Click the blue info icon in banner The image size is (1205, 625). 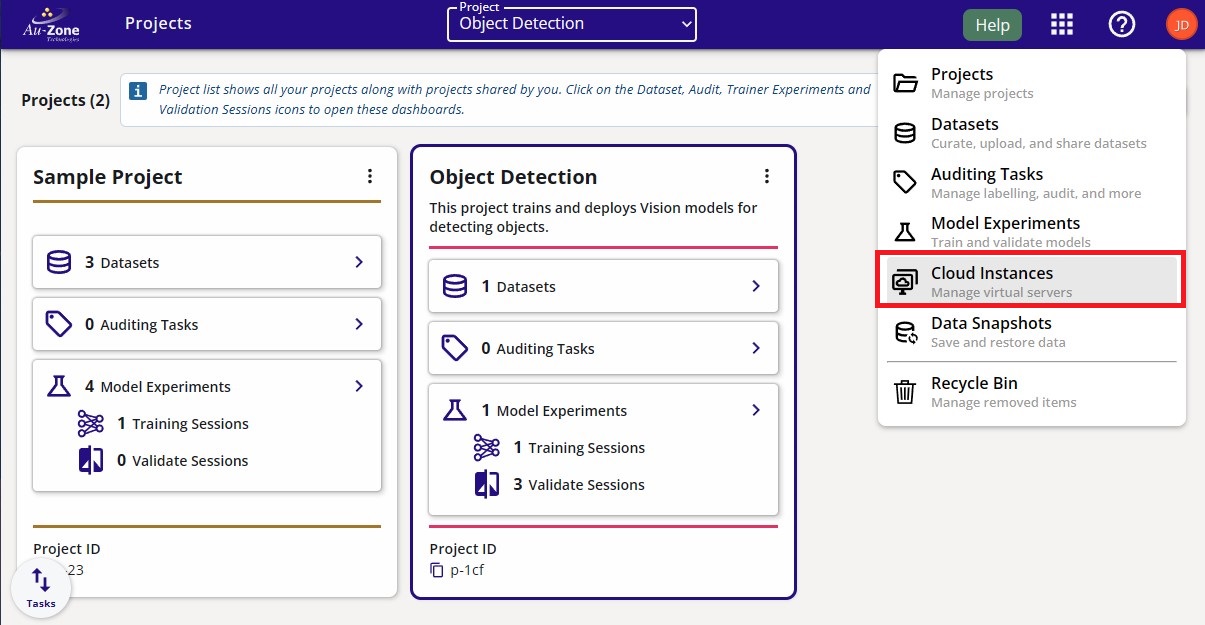point(139,91)
